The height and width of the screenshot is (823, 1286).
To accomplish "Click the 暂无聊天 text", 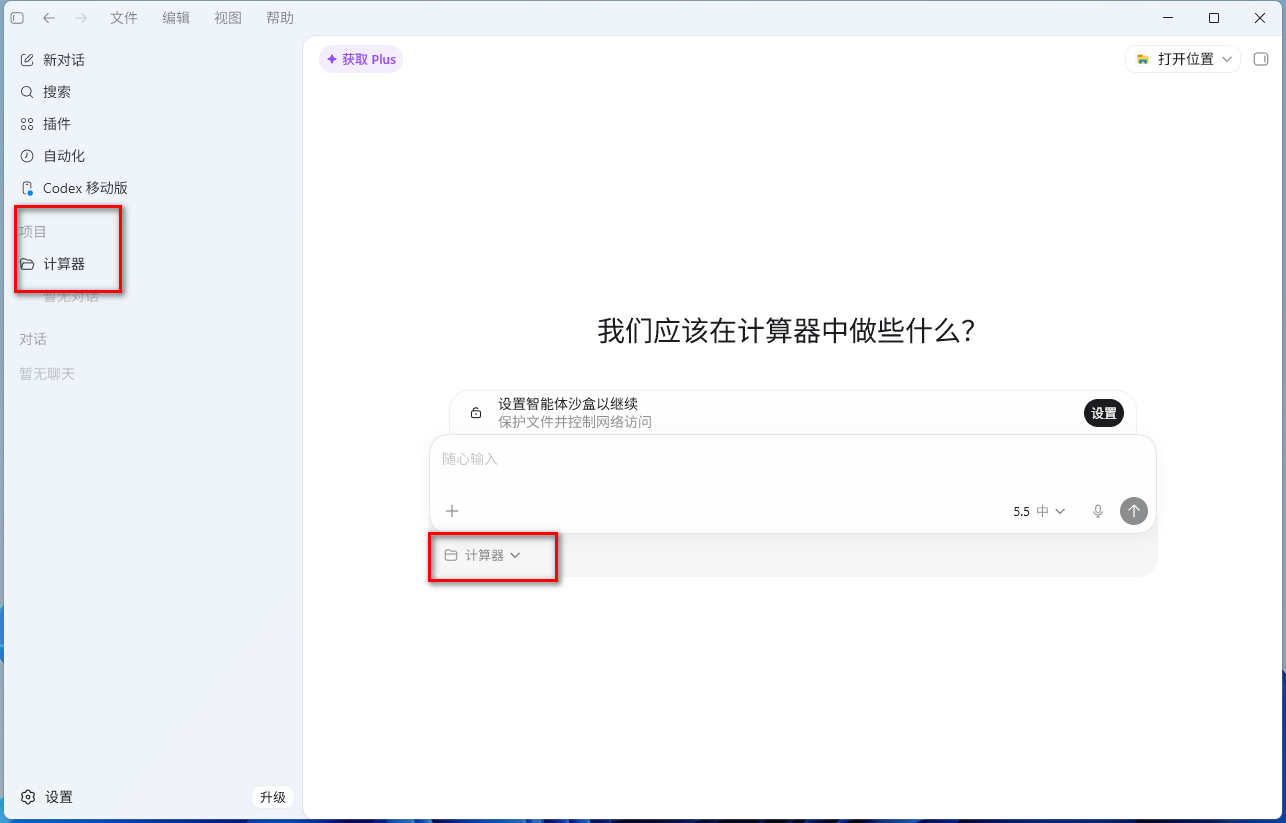I will [x=47, y=374].
